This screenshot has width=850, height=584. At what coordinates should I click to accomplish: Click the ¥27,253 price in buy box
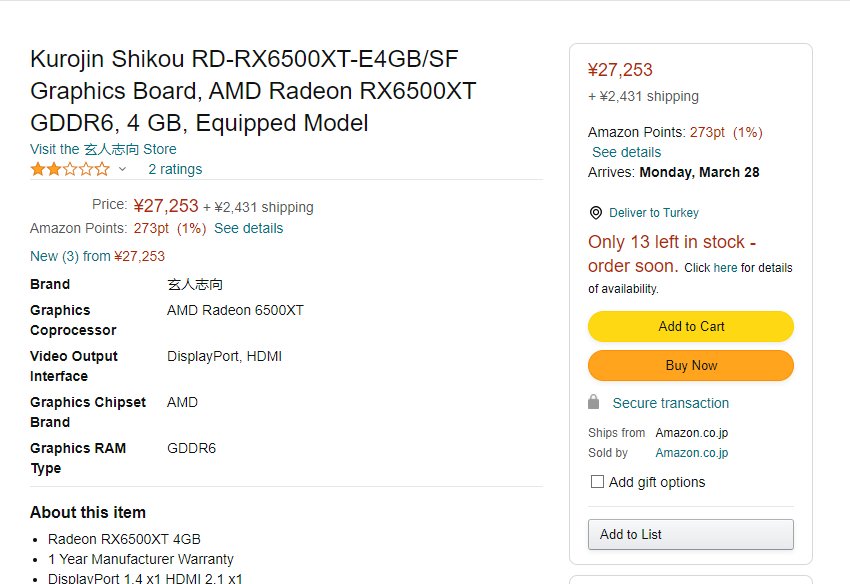click(620, 70)
